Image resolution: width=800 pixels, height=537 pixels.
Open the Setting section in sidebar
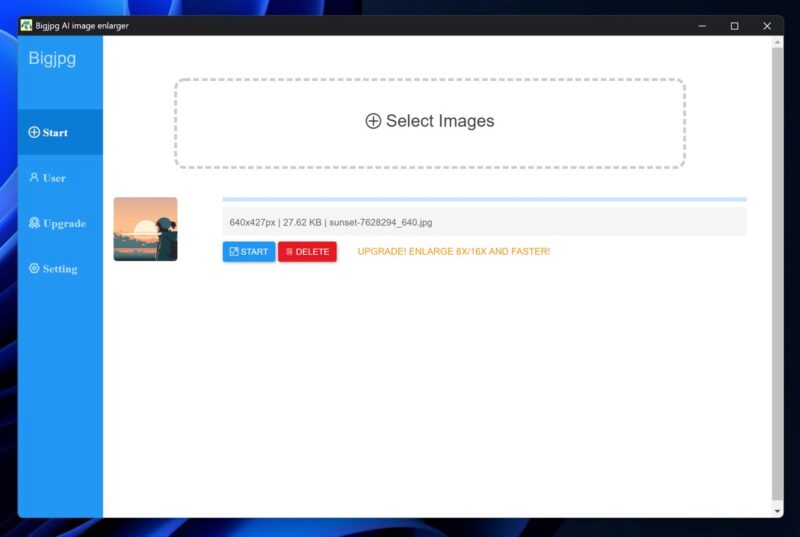coord(60,268)
